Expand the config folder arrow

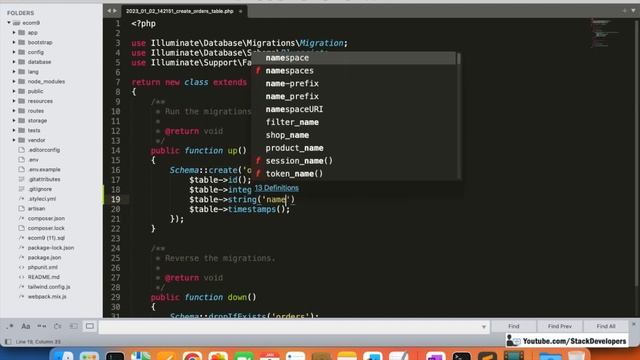click(x=14, y=52)
